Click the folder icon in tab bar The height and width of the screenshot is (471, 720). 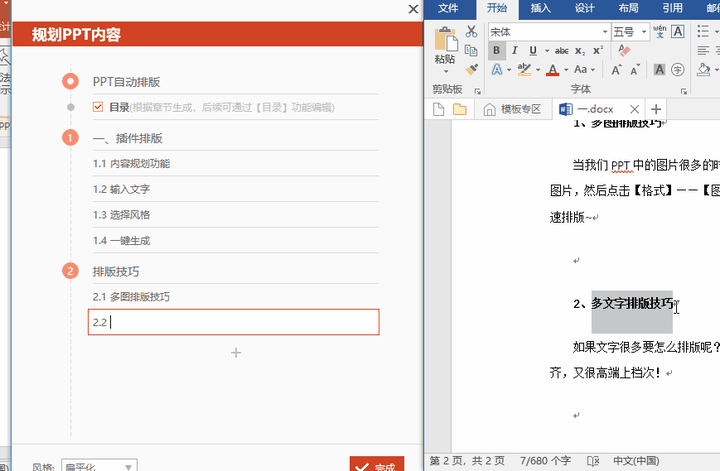(x=460, y=109)
